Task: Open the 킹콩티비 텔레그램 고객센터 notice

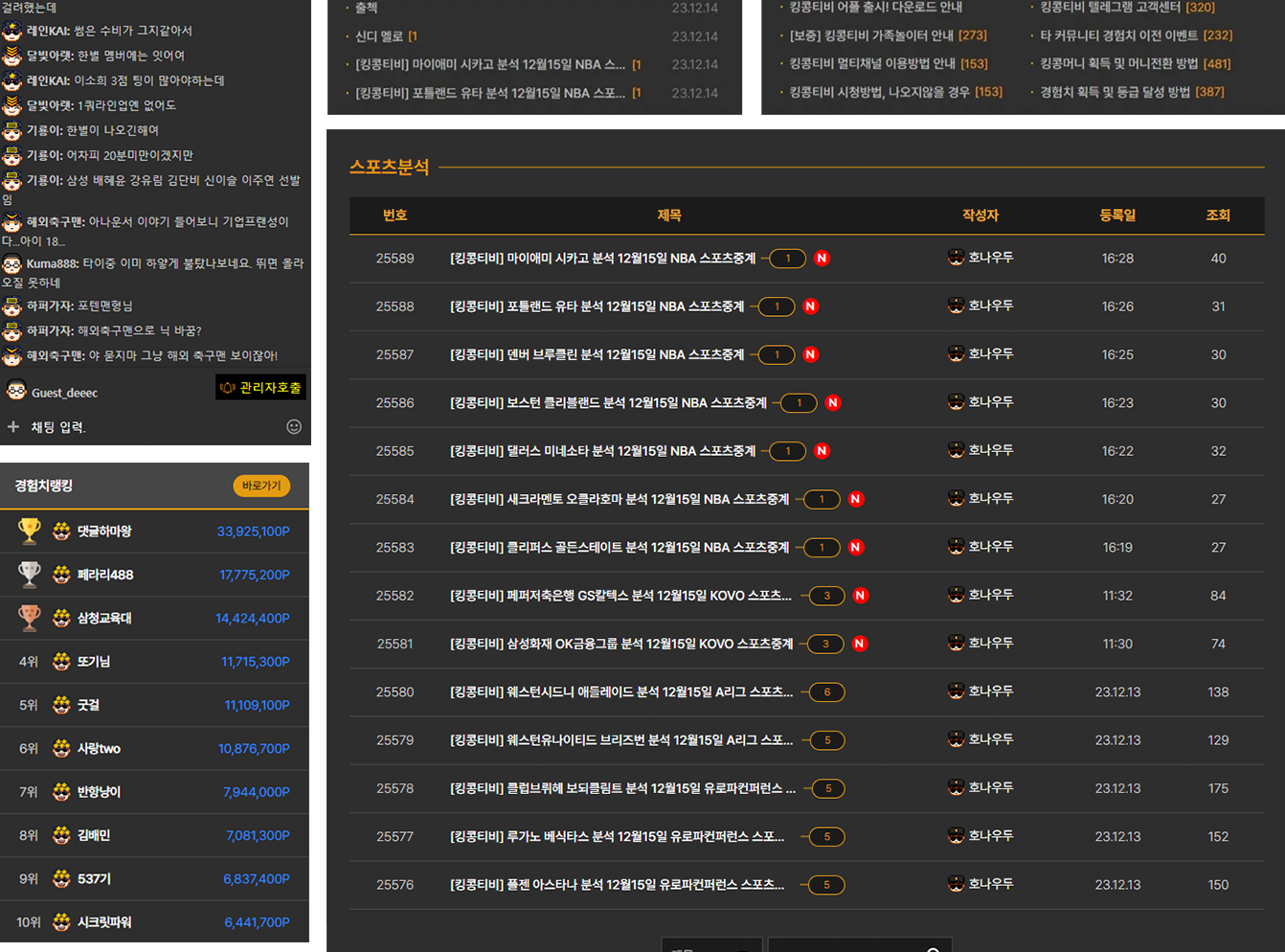Action: (x=1126, y=8)
